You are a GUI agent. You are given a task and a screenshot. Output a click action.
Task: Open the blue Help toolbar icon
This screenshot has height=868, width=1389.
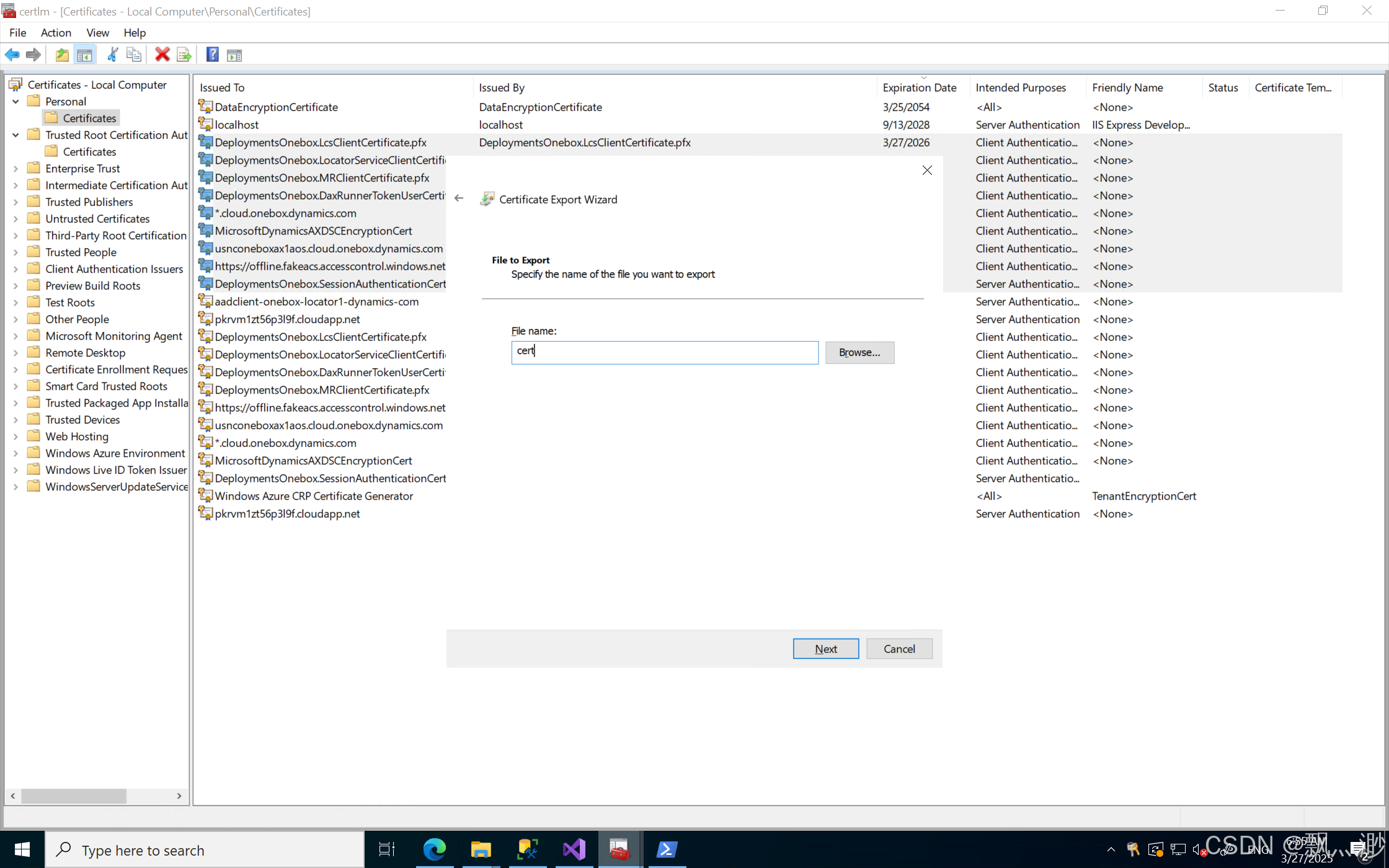pyautogui.click(x=212, y=55)
